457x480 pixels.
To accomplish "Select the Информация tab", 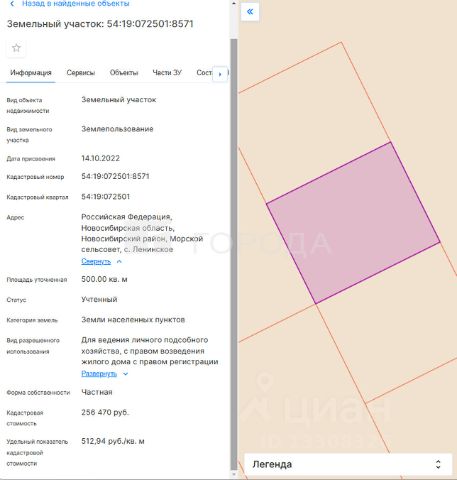I will [31, 73].
